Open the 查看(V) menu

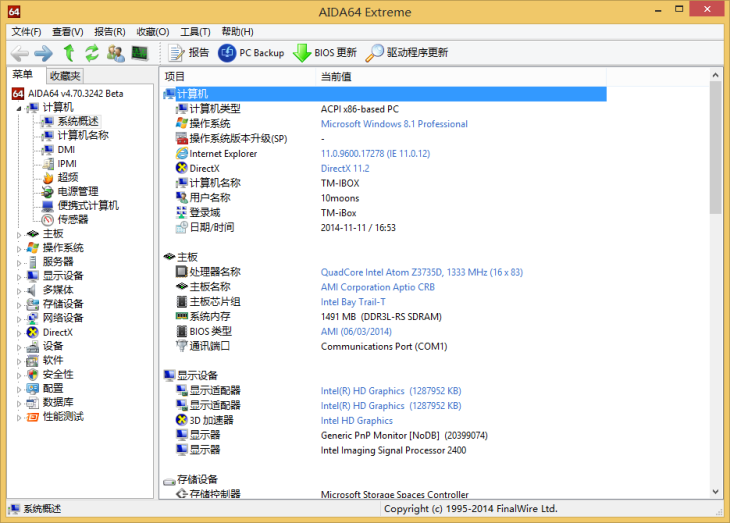(68, 32)
